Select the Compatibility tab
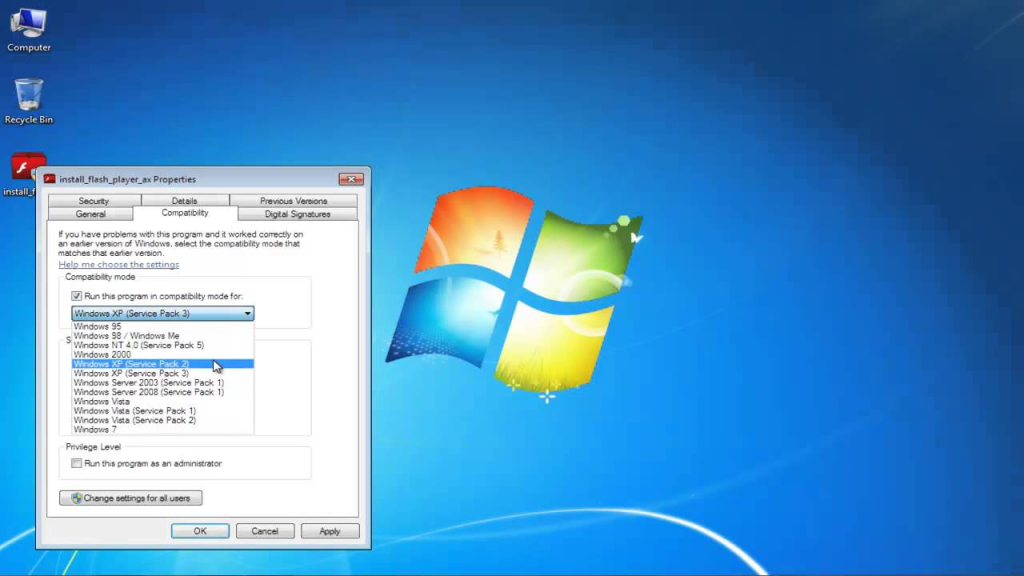The width and height of the screenshot is (1024, 576). coord(185,213)
